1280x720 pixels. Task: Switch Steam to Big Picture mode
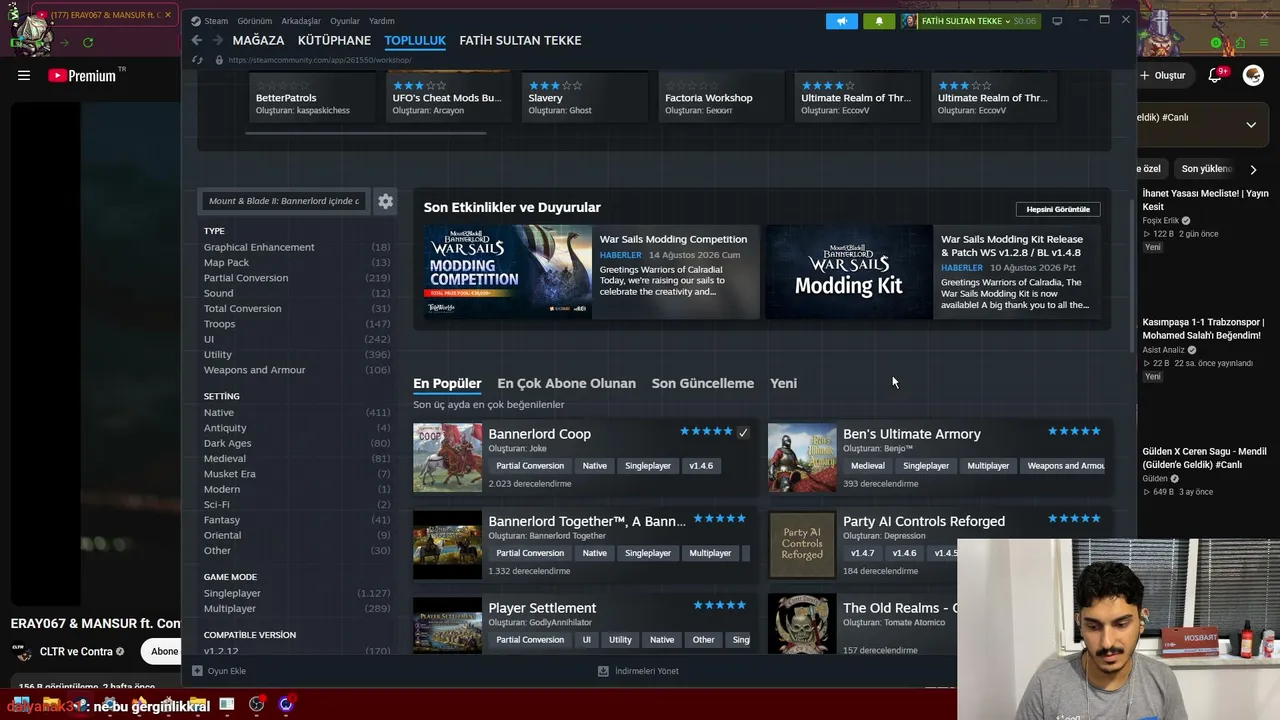click(x=1057, y=21)
